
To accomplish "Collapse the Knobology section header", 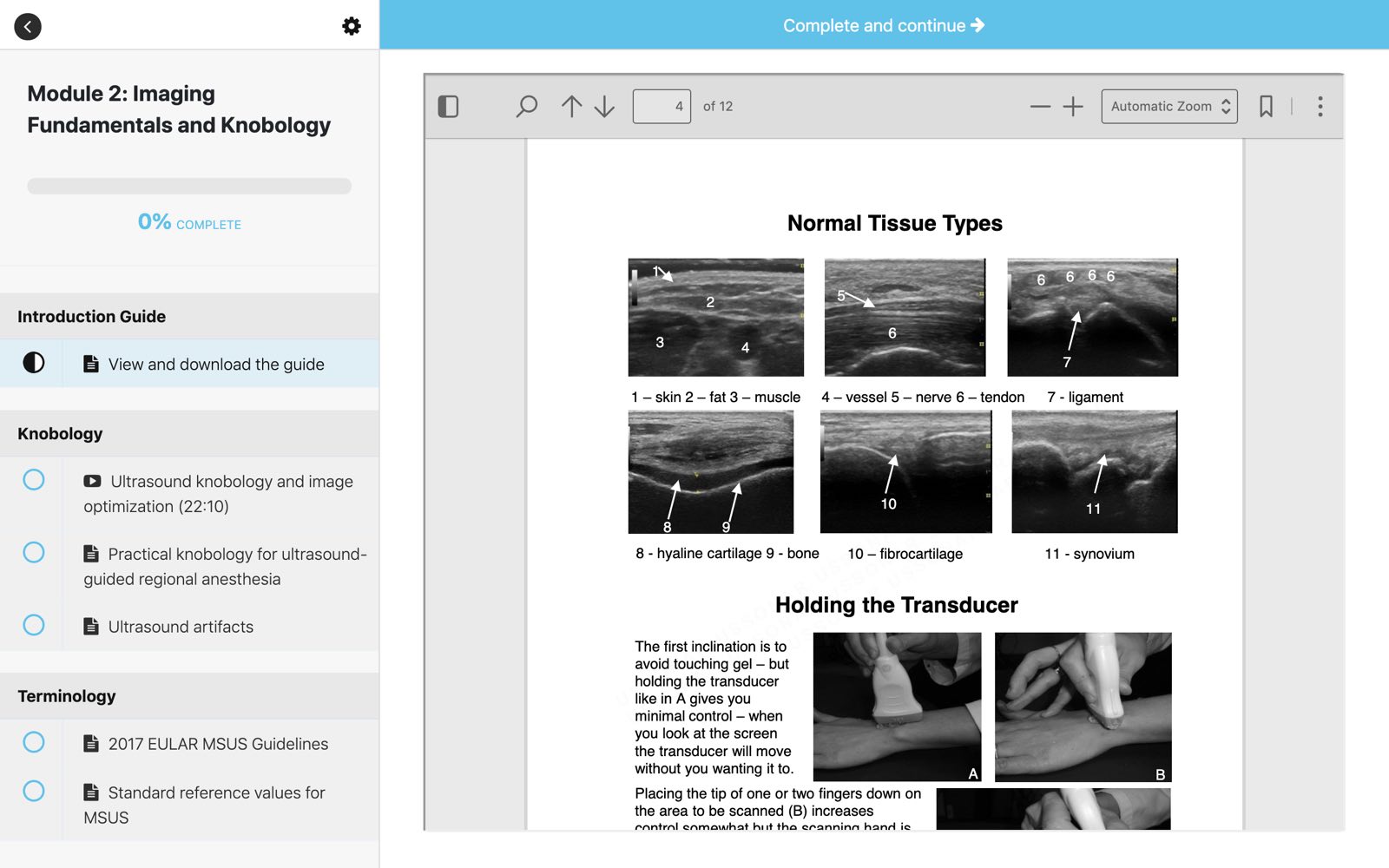I will (189, 433).
